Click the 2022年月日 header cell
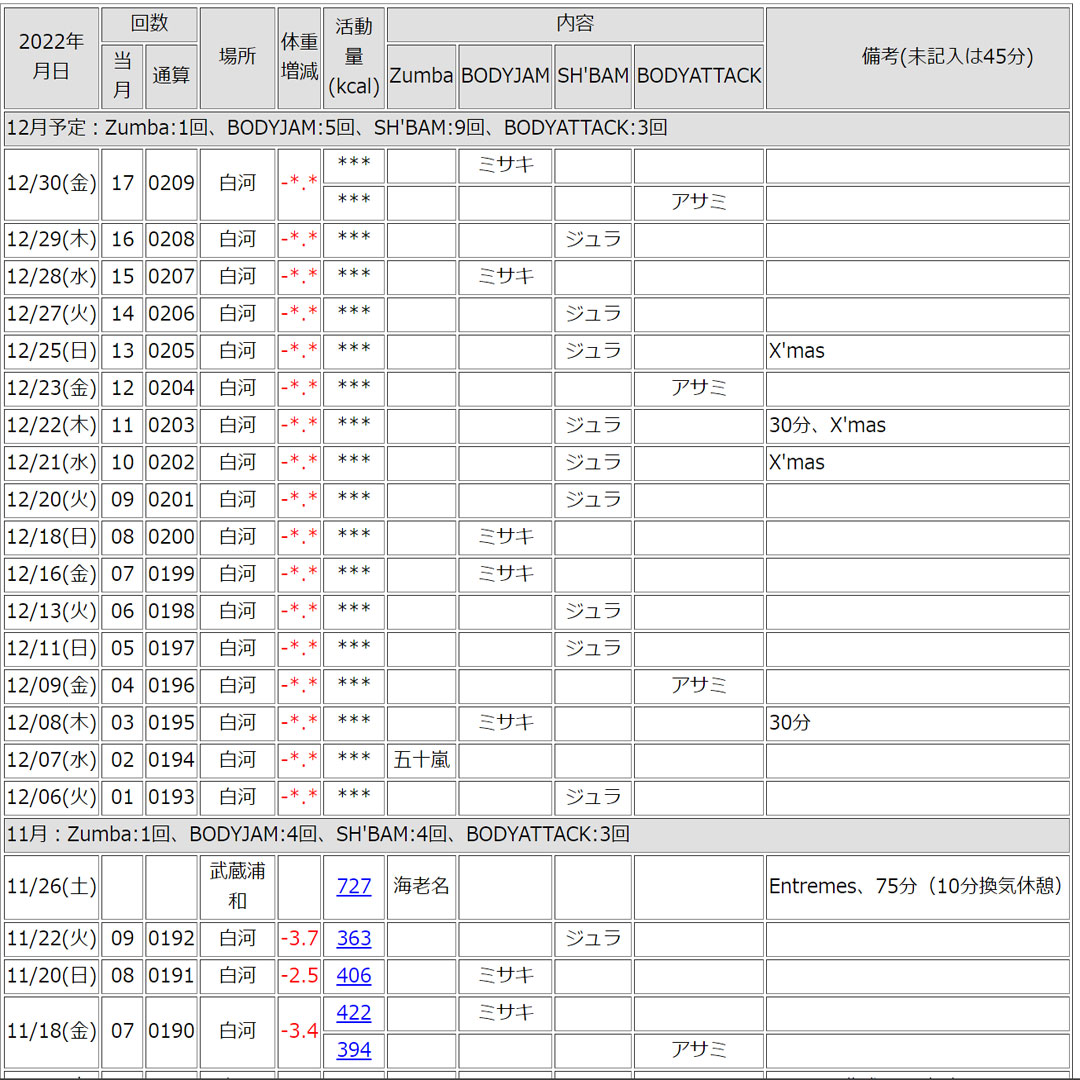Screen dimensions: 1080x1080 tap(52, 58)
